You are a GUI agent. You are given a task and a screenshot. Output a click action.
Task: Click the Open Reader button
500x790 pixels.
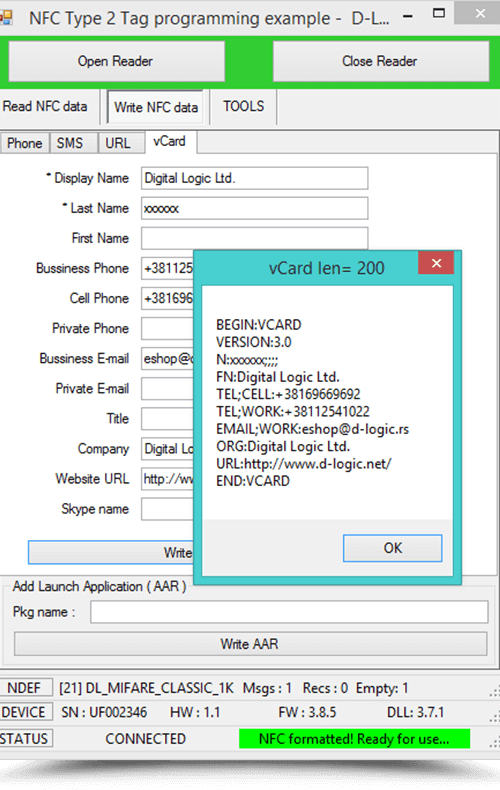pos(116,61)
